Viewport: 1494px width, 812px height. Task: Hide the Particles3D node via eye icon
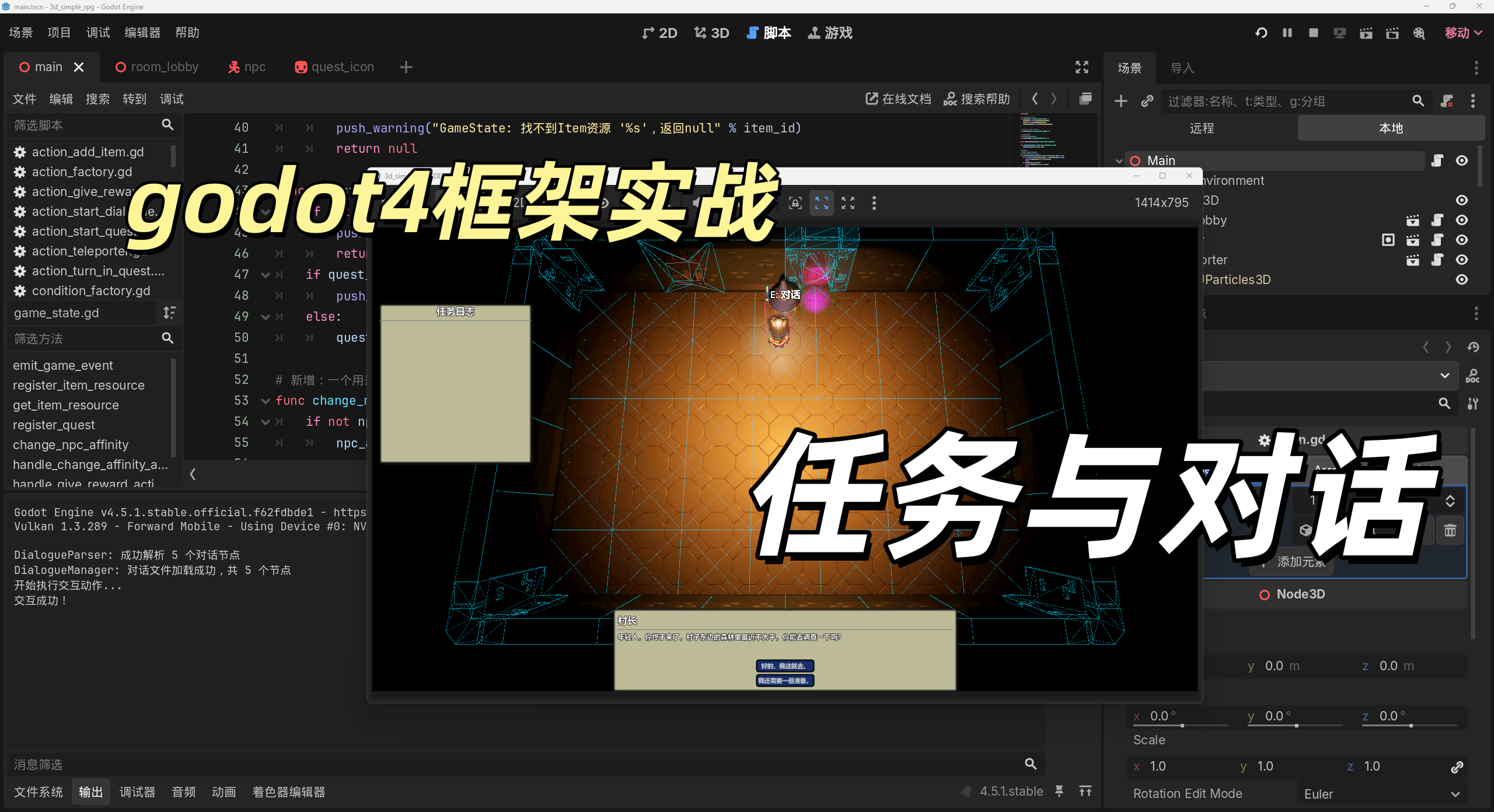(1461, 279)
